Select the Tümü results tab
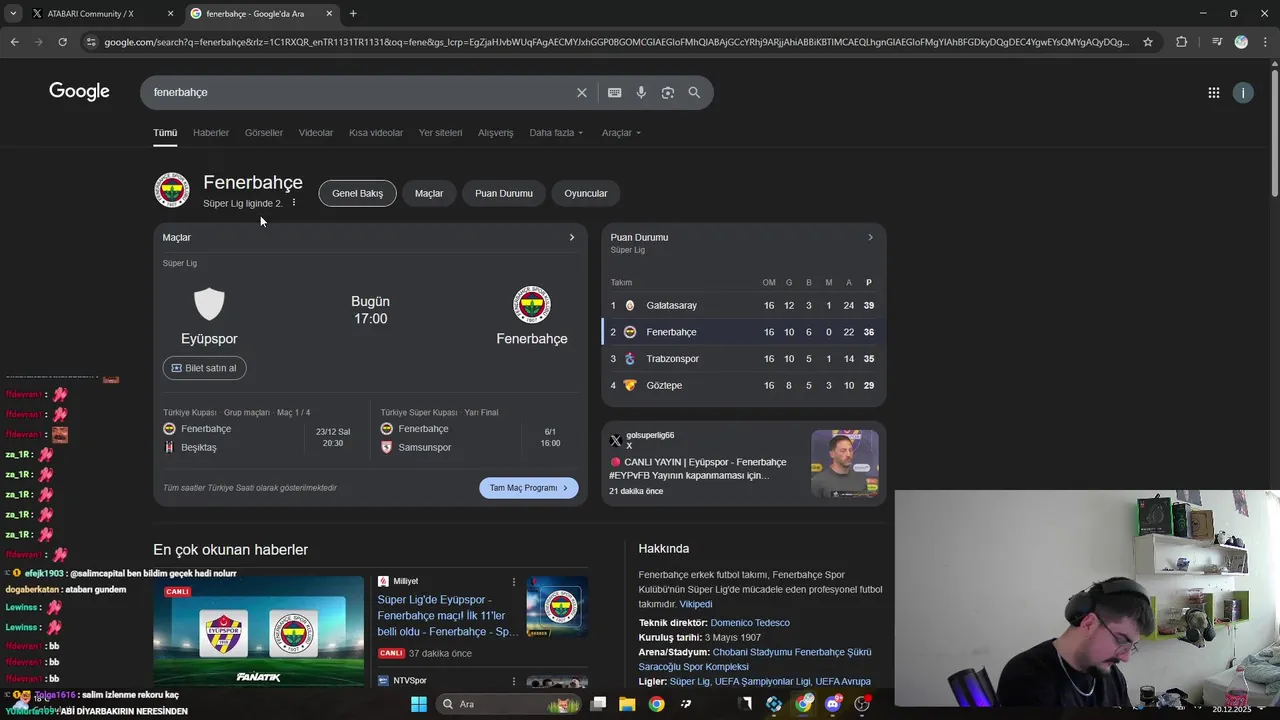This screenshot has height=720, width=1280. point(165,132)
